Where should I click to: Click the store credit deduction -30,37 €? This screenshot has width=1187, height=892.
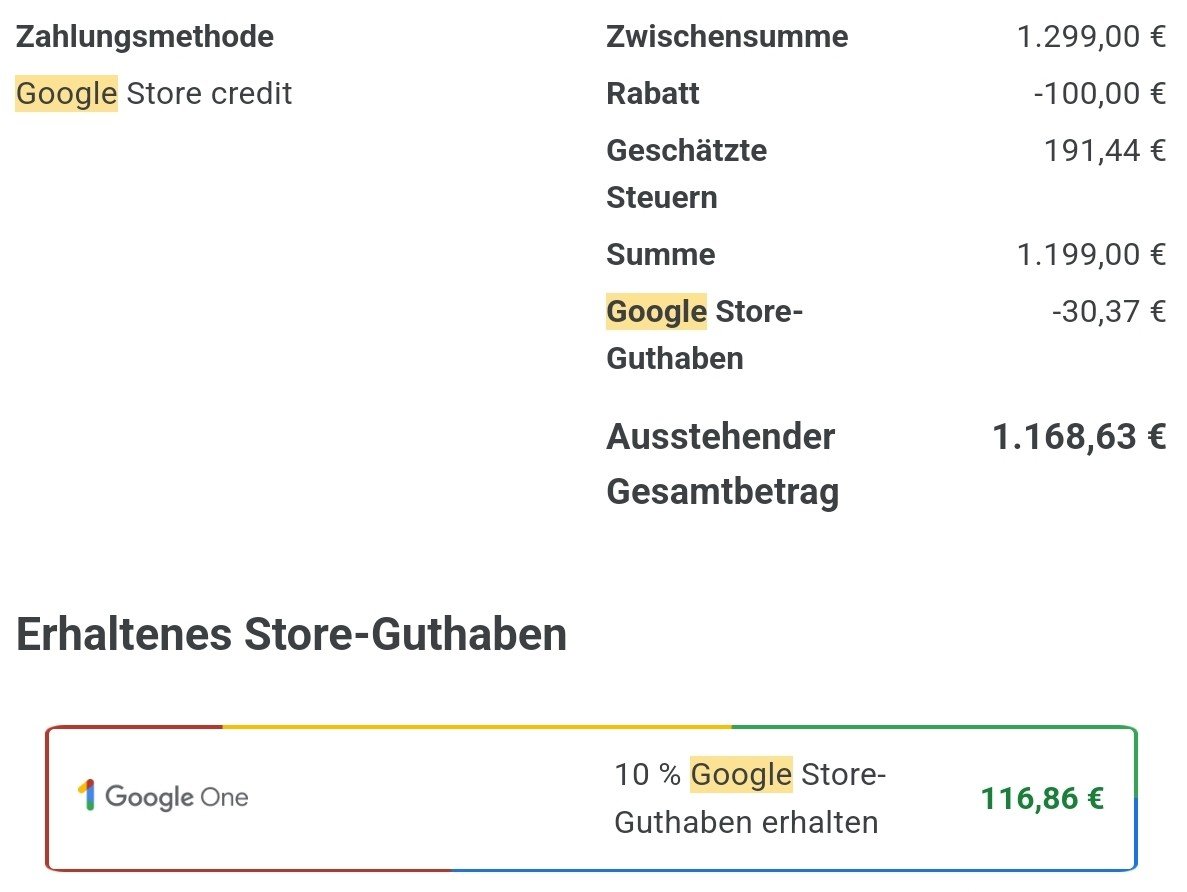click(x=1109, y=311)
